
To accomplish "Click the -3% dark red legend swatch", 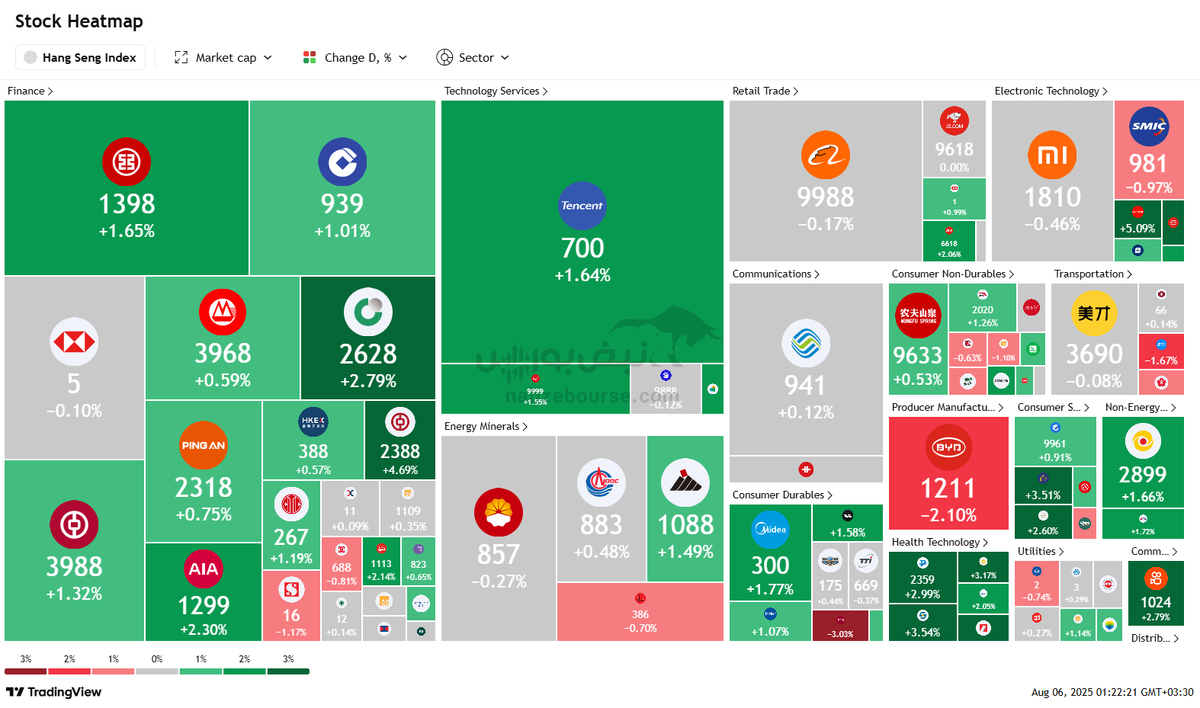I will [x=26, y=671].
